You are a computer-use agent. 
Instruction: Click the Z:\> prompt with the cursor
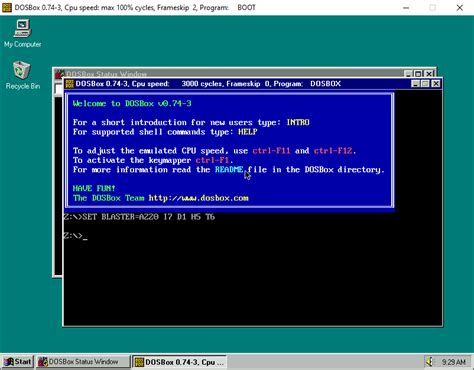pos(75,236)
